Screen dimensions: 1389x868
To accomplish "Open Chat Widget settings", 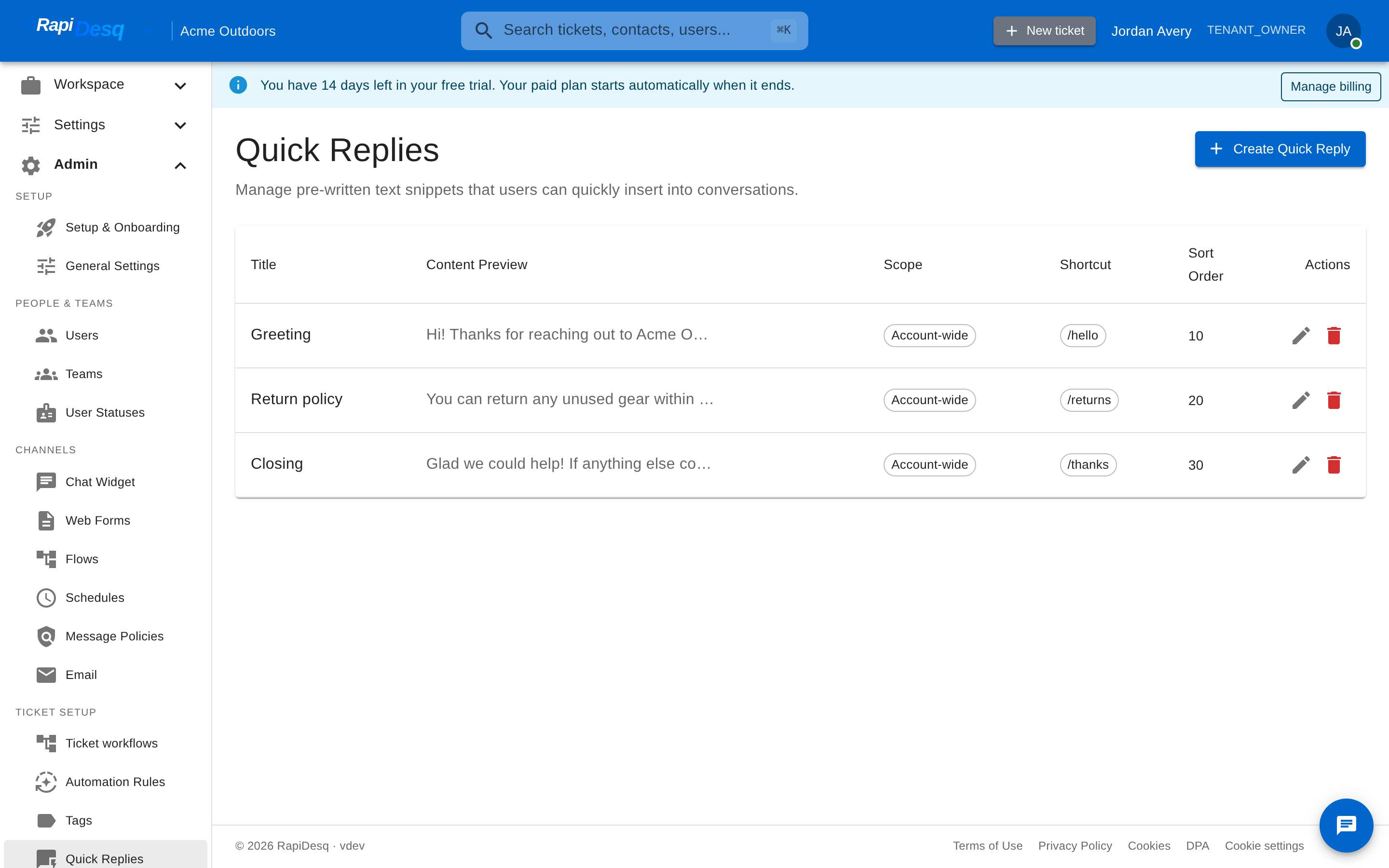I will point(106,482).
